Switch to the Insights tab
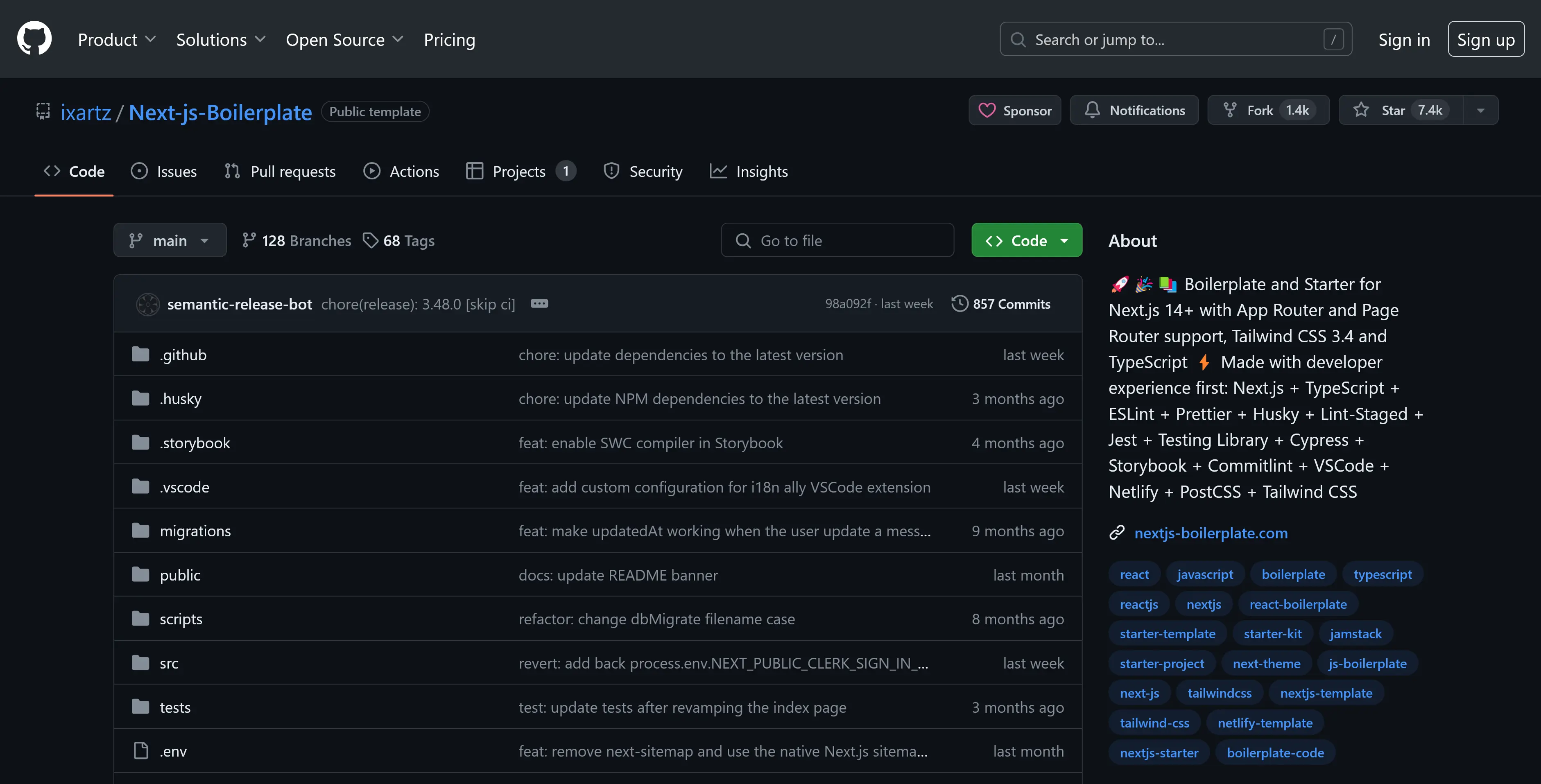This screenshot has width=1541, height=784. pyautogui.click(x=749, y=171)
